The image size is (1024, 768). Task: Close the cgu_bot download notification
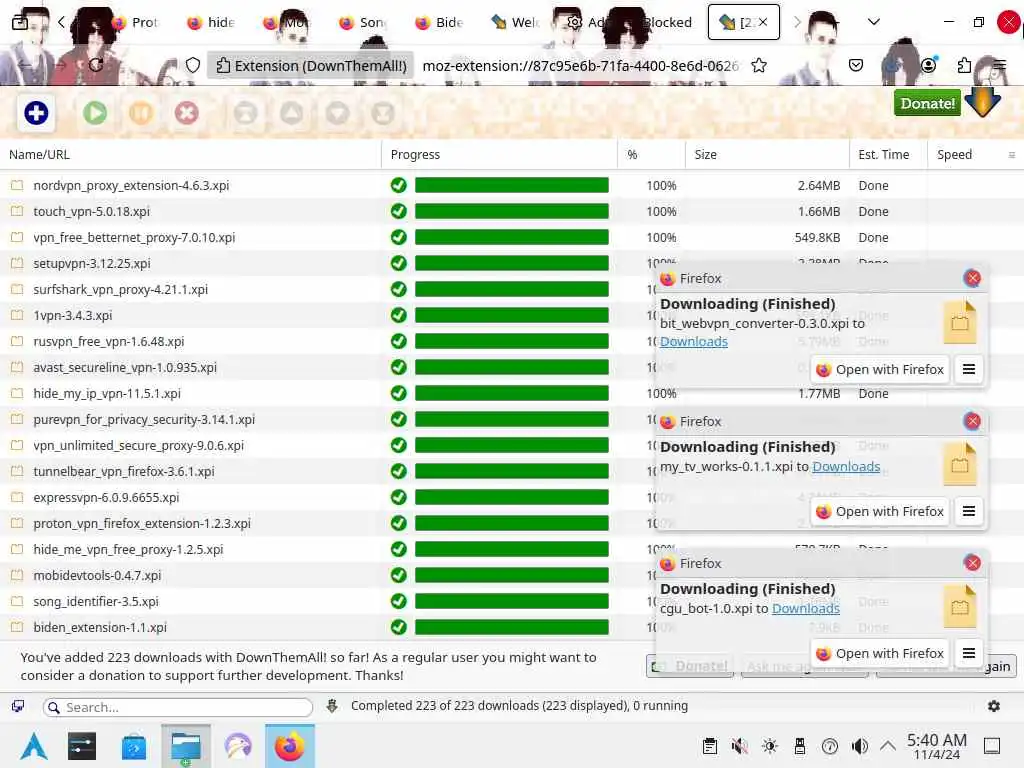coord(972,563)
